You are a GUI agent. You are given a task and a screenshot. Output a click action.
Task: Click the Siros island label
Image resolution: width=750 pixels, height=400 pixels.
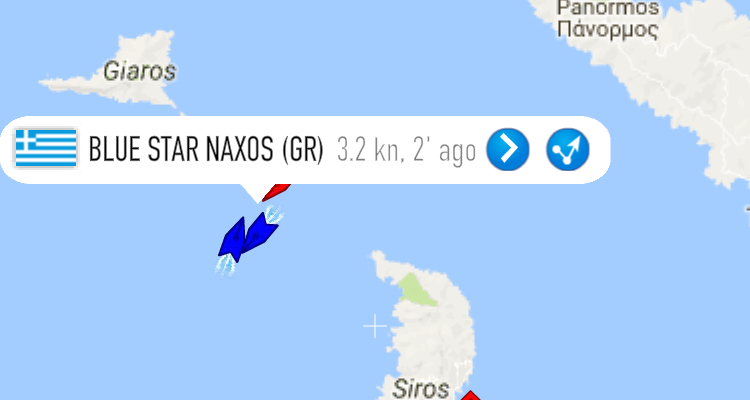pos(420,389)
